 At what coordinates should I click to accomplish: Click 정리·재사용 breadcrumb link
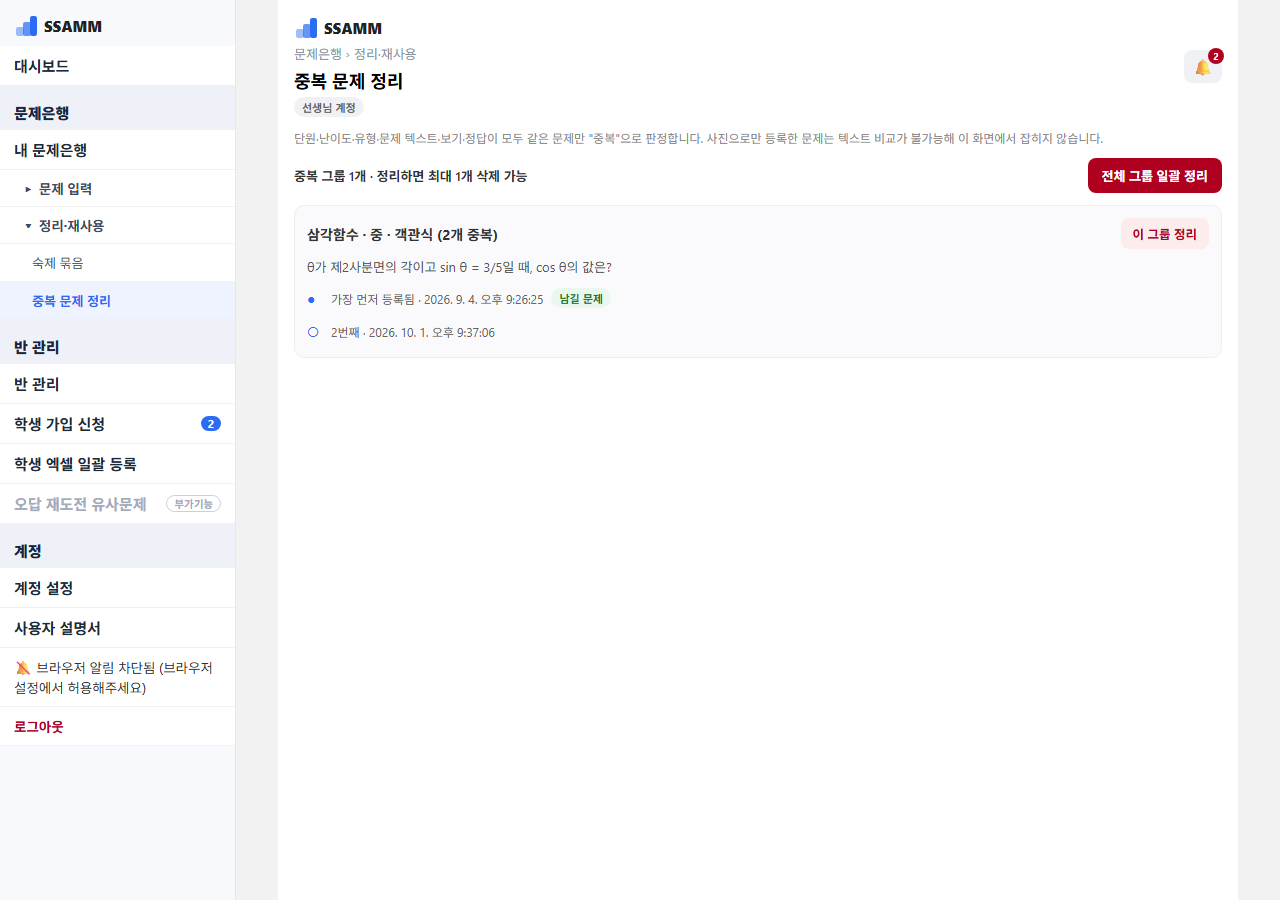(385, 54)
